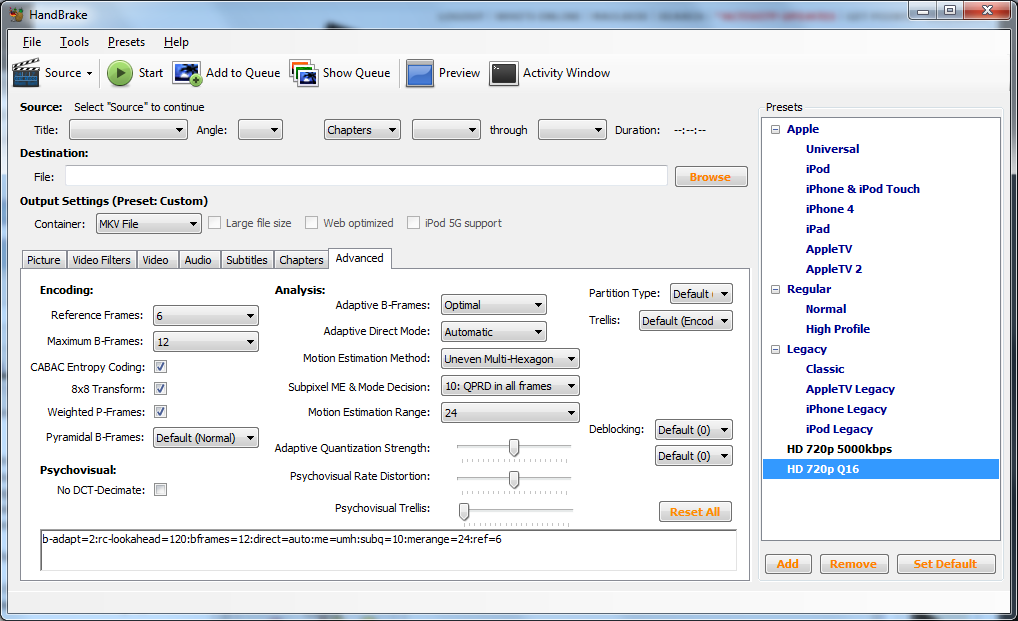Open the Maximum B-Frames dropdown
Viewport: 1018px width, 621px height.
pos(206,342)
